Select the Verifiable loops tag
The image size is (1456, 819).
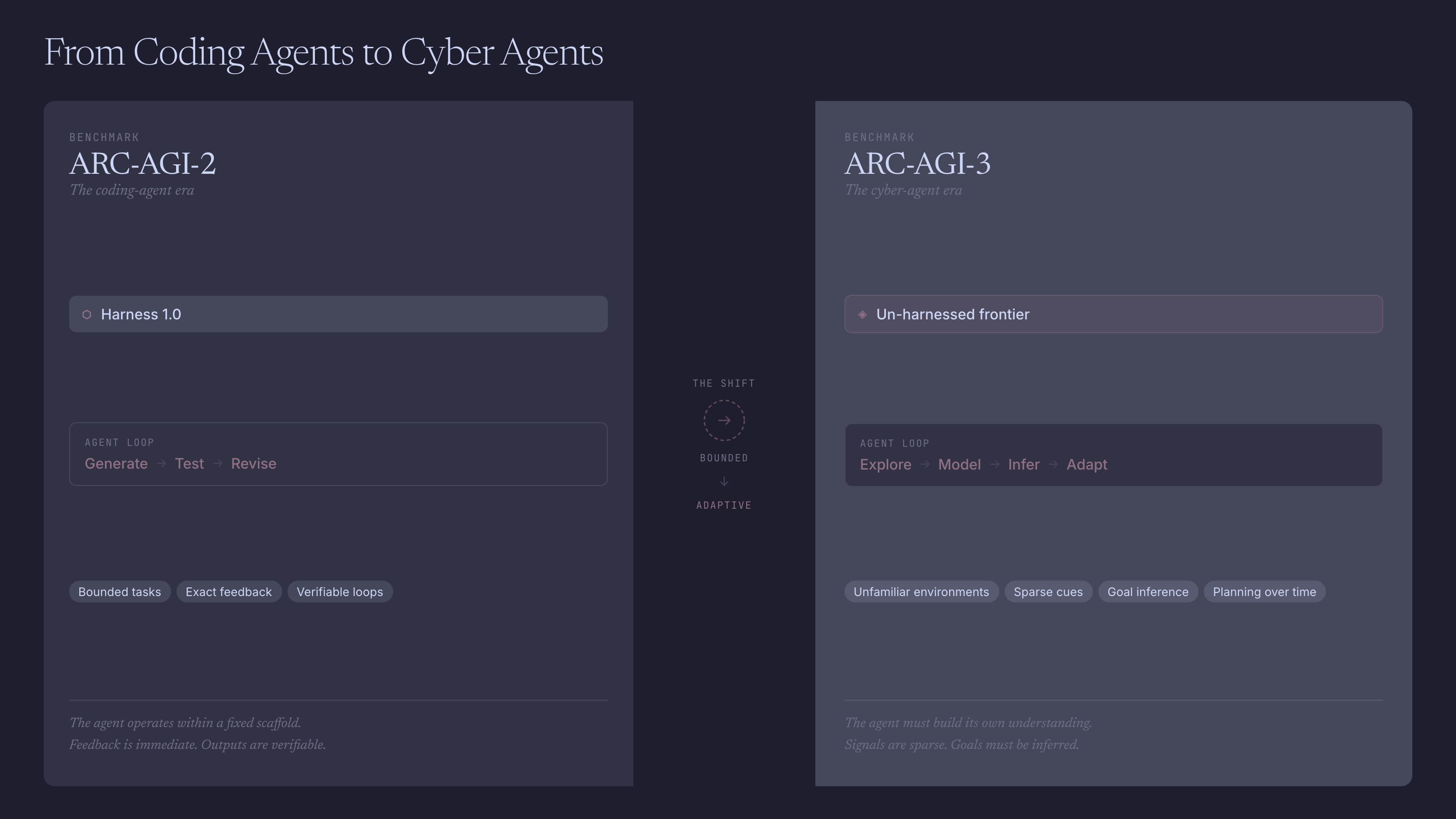pos(340,592)
